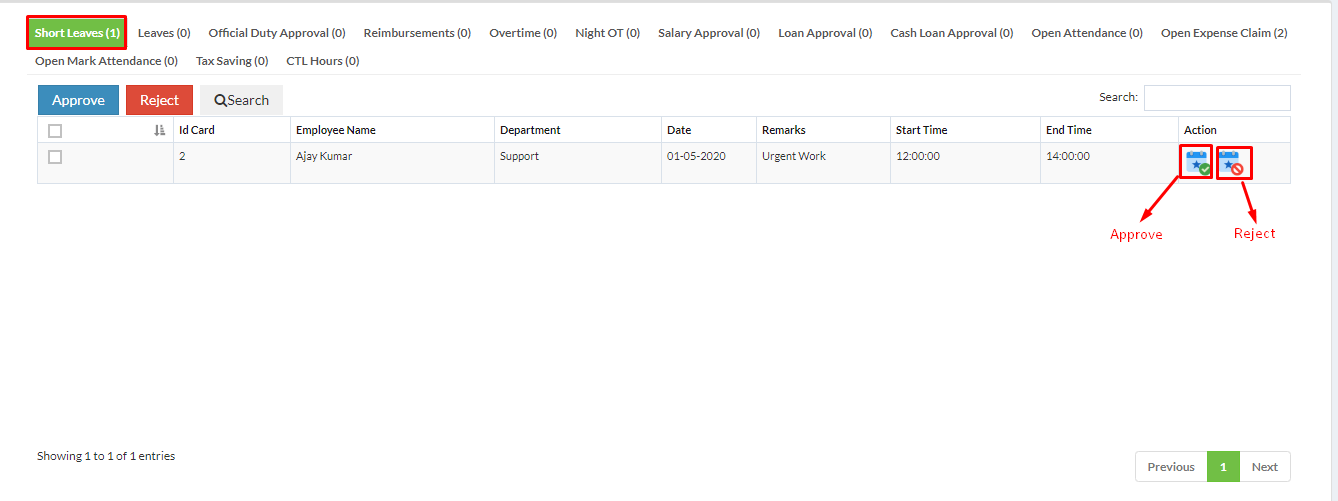Click the blue Approve button
1338x501 pixels.
pos(78,100)
